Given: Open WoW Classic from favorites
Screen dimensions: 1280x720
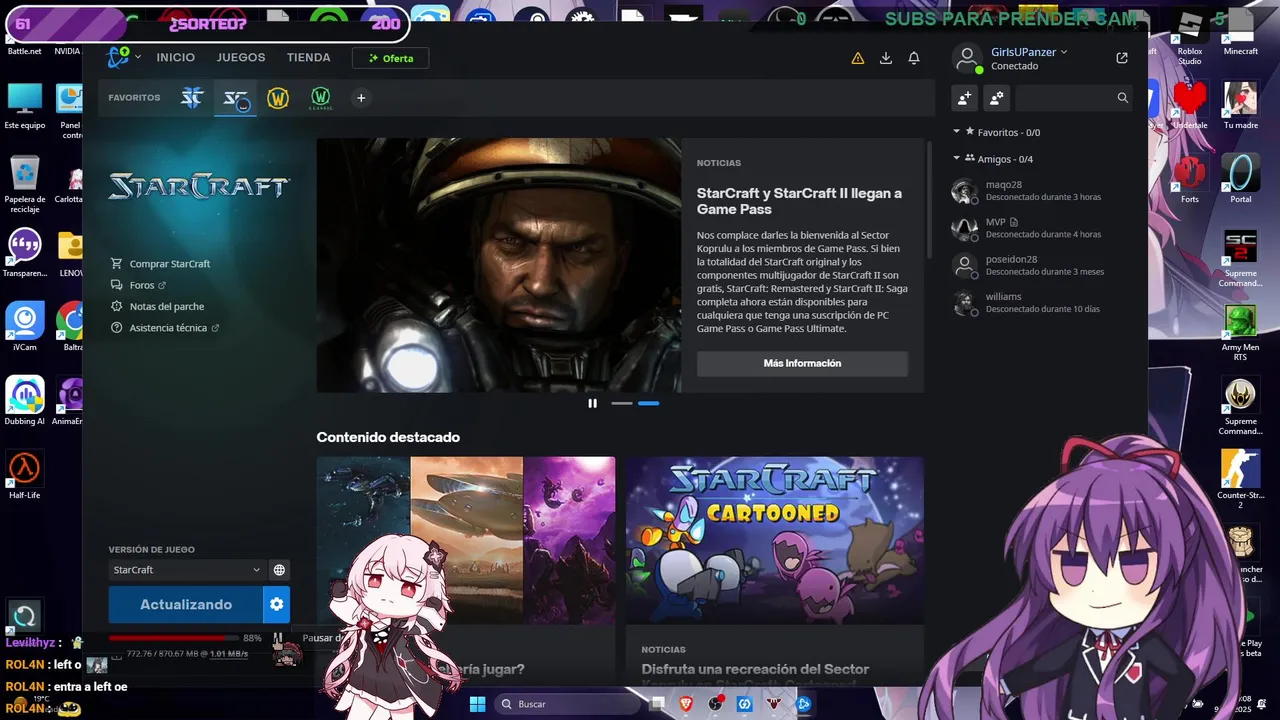Looking at the screenshot, I should [321, 98].
